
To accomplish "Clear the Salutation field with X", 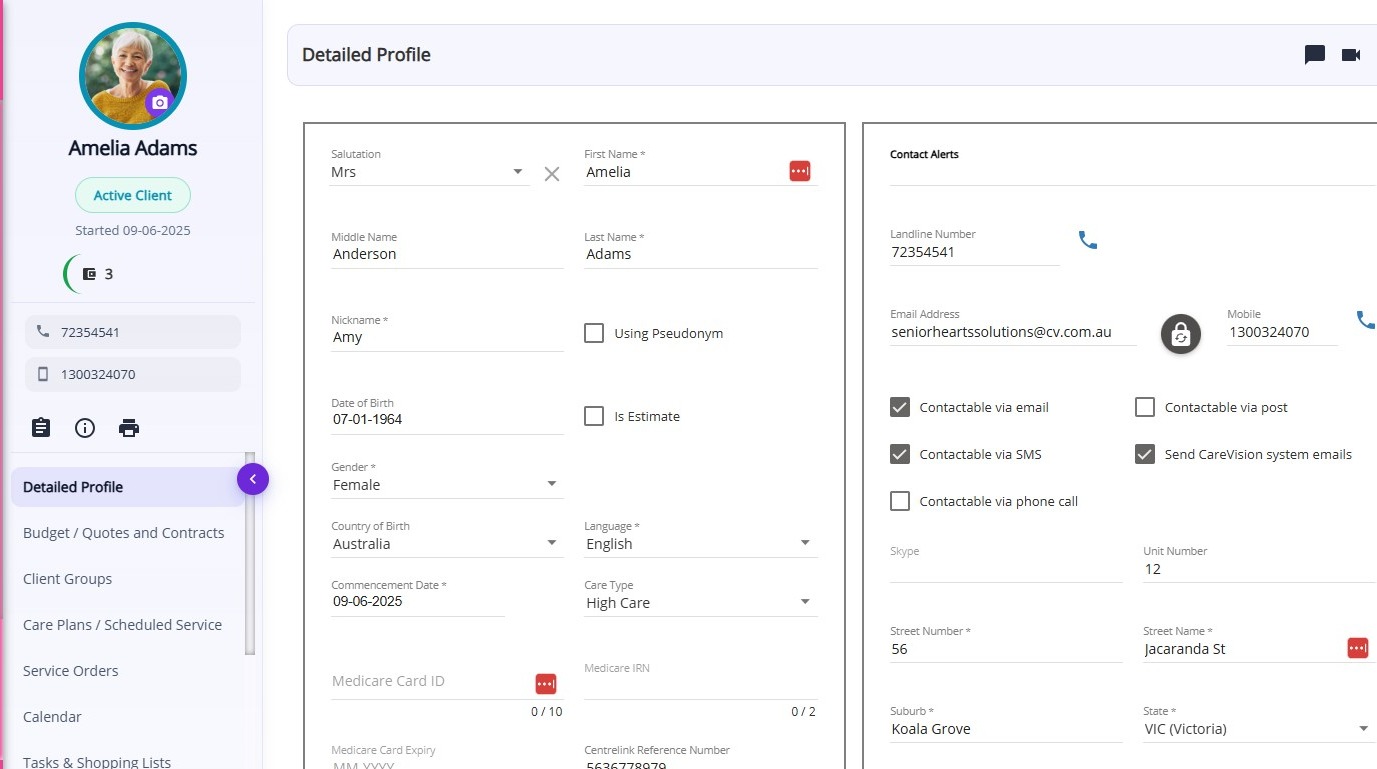I will 552,174.
